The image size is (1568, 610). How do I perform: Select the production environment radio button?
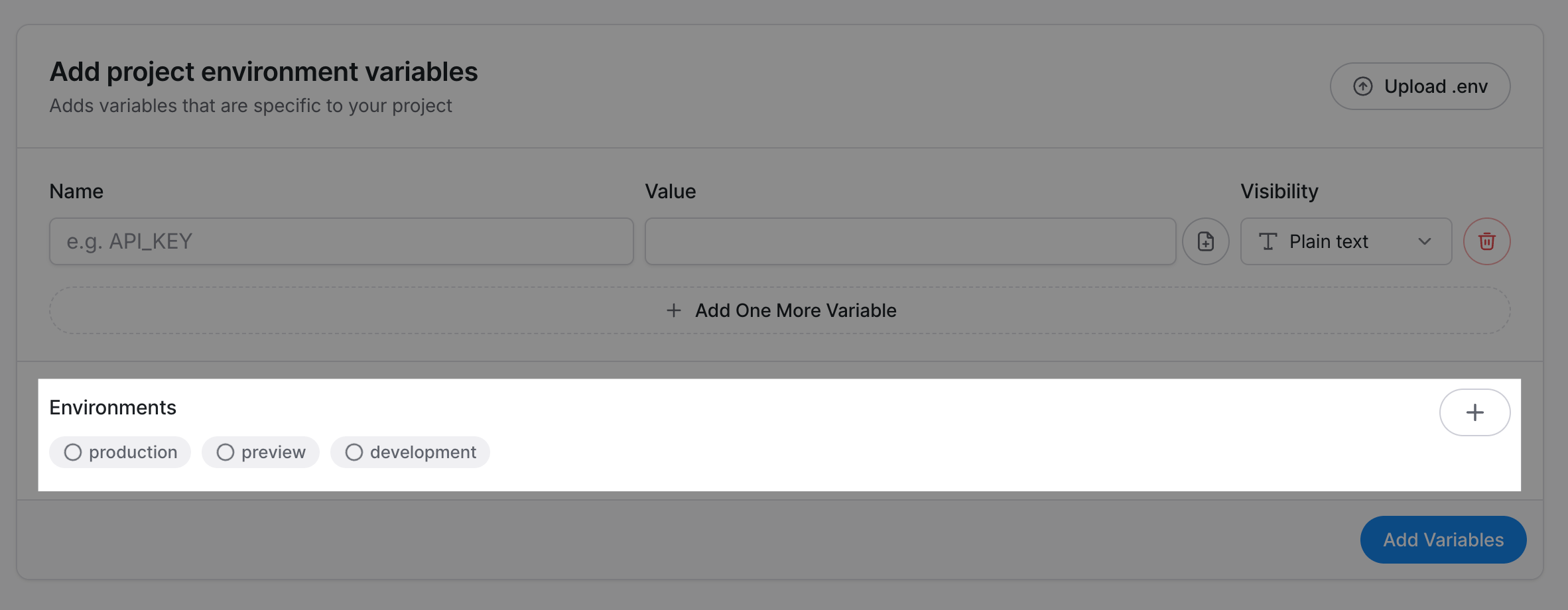pyautogui.click(x=73, y=452)
